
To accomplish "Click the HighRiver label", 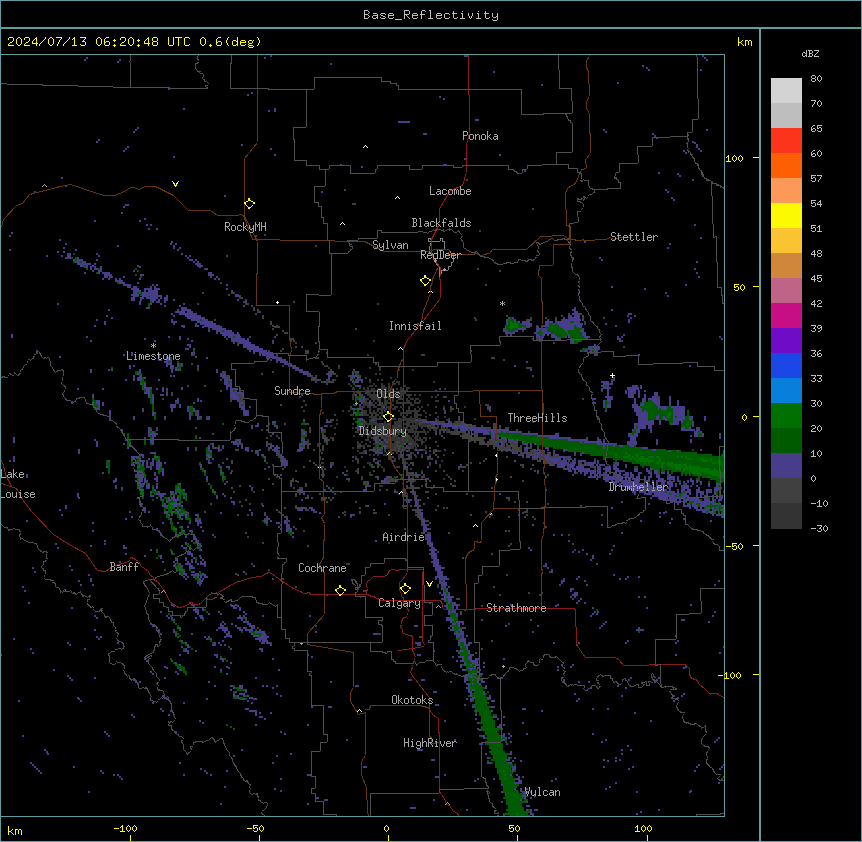I will click(x=430, y=743).
